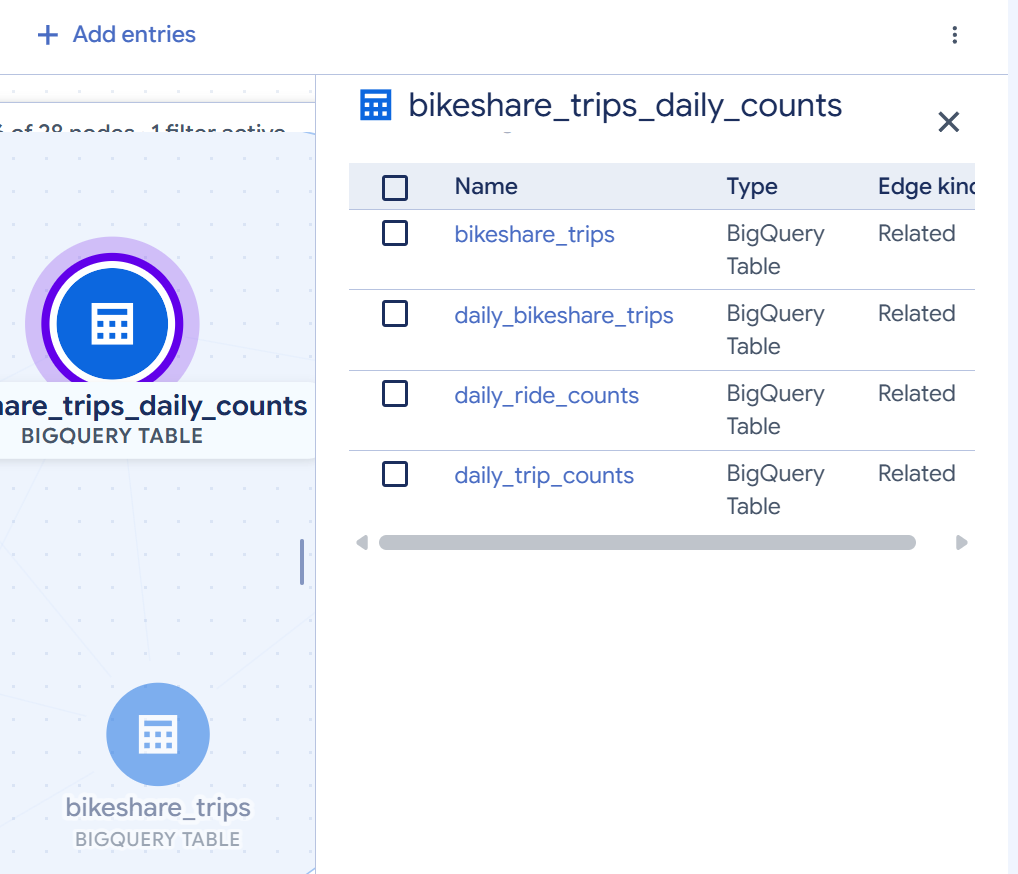
Task: Click the plus icon beside Add entries
Action: 47,34
